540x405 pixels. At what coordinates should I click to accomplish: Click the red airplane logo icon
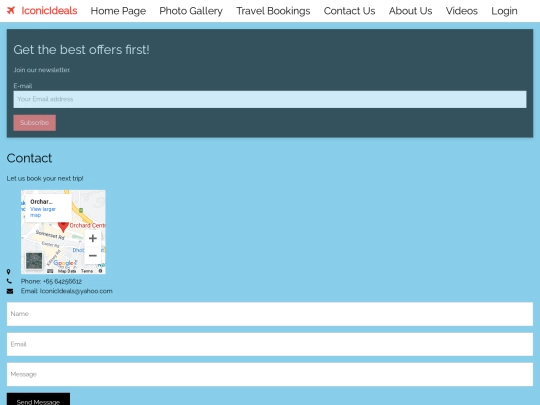(11, 11)
